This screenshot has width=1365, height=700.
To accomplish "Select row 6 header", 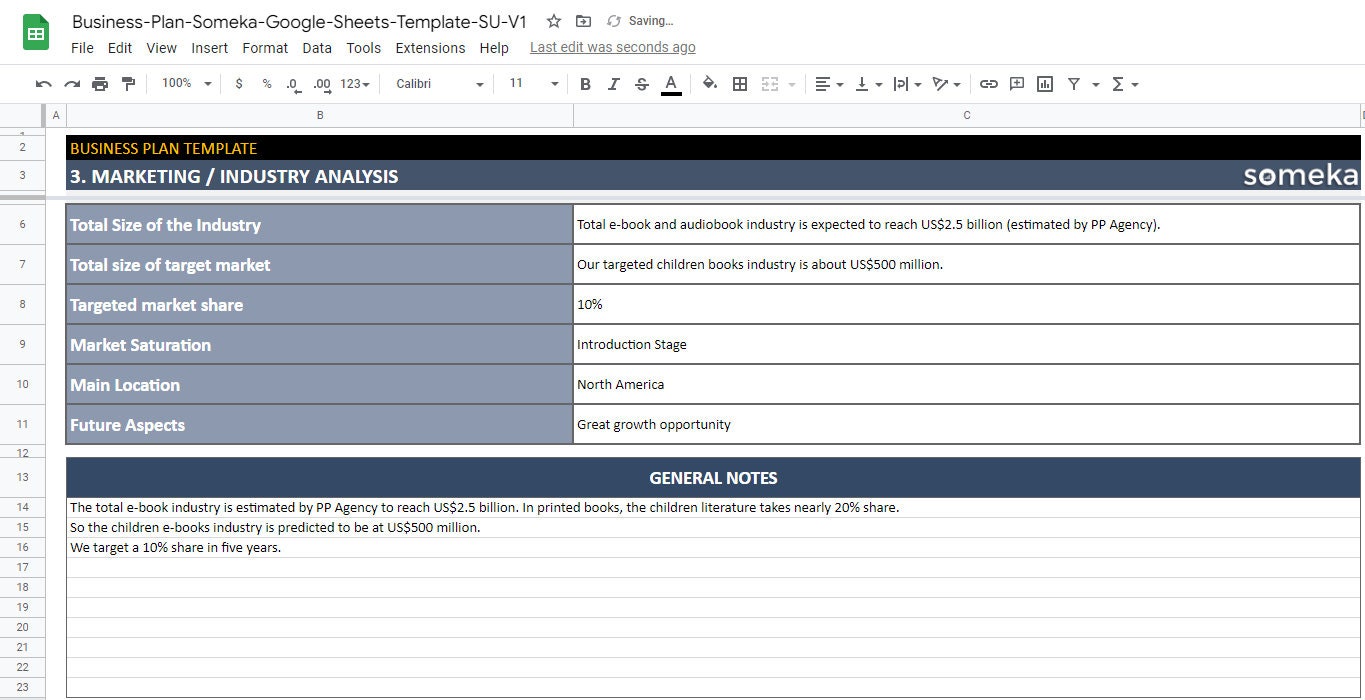I will [x=22, y=224].
